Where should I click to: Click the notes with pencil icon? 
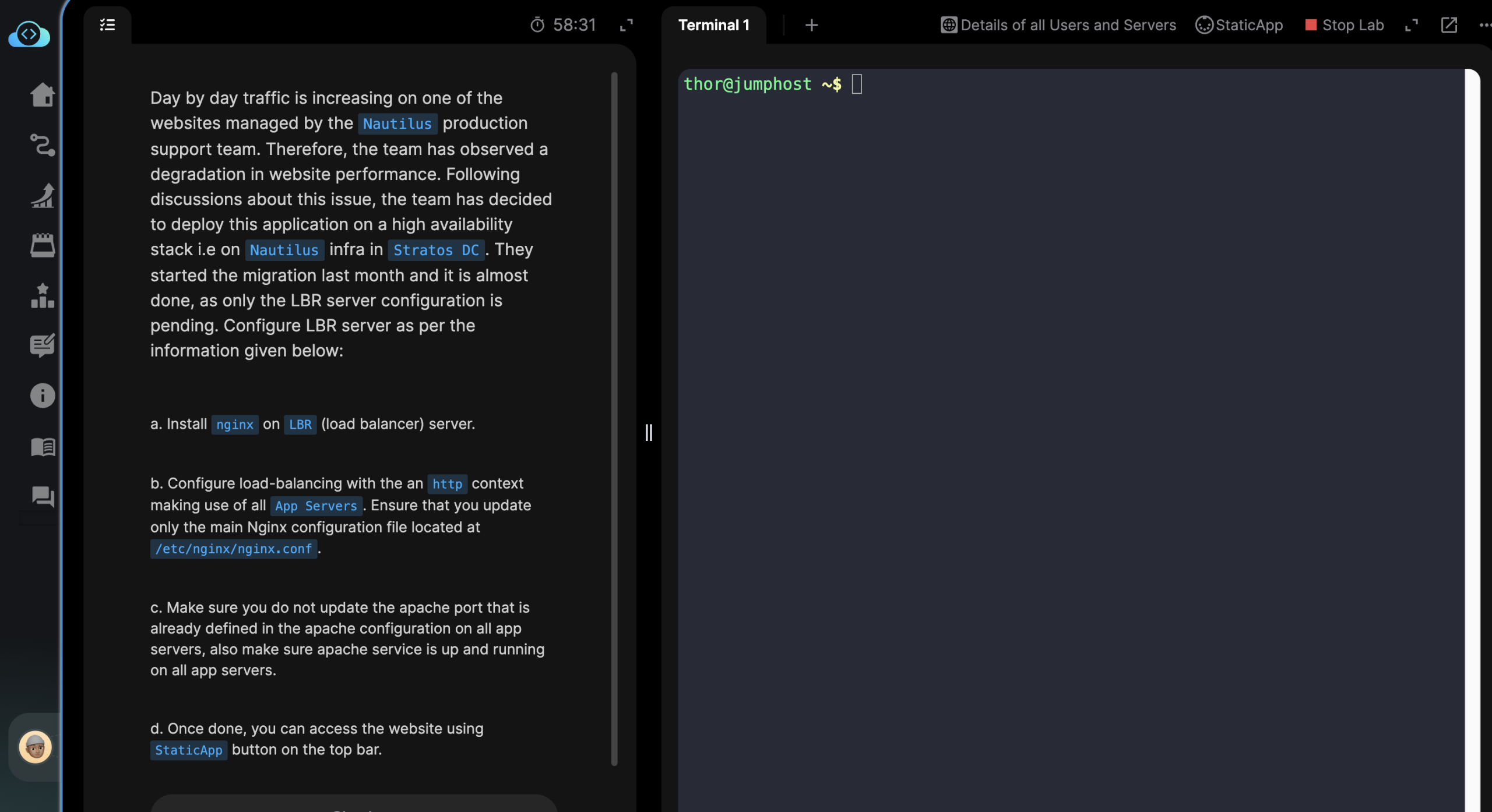click(43, 345)
